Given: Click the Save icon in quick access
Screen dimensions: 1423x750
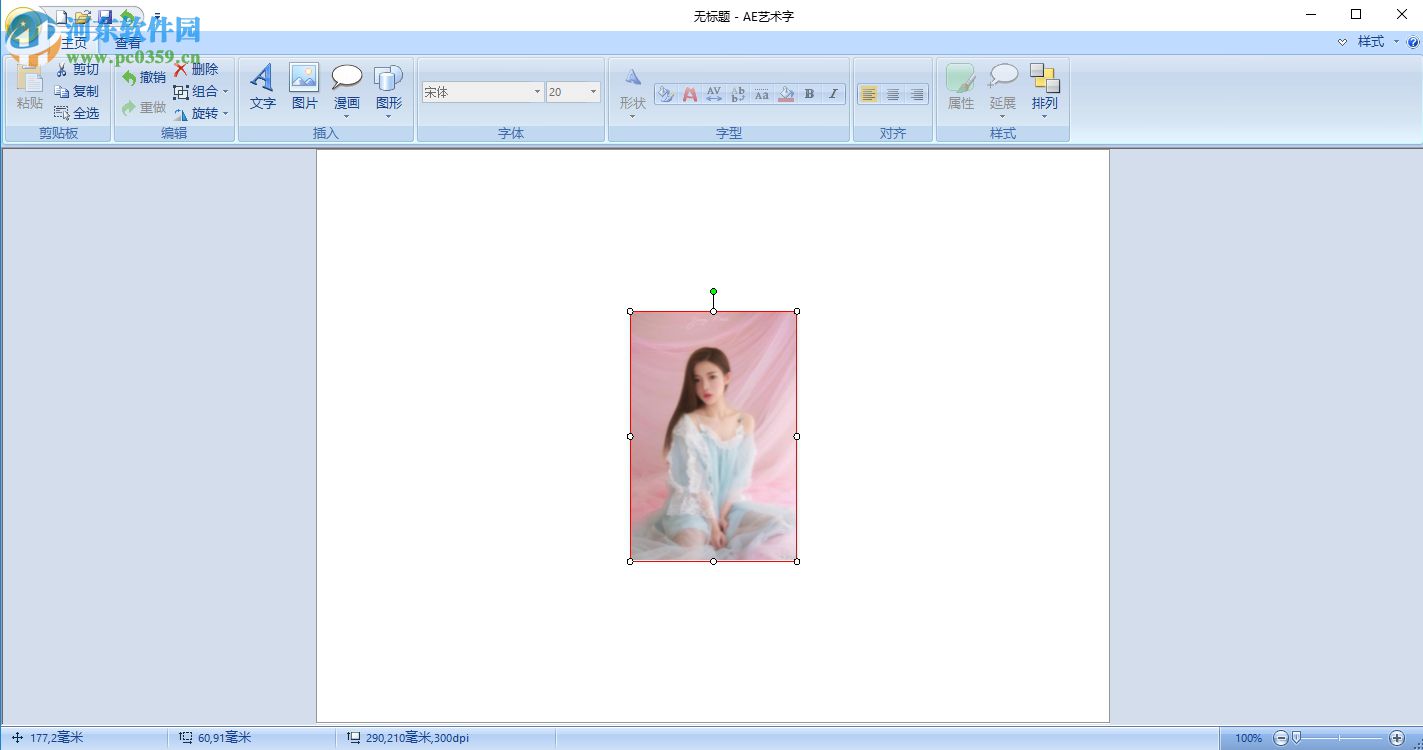Looking at the screenshot, I should [x=105, y=17].
